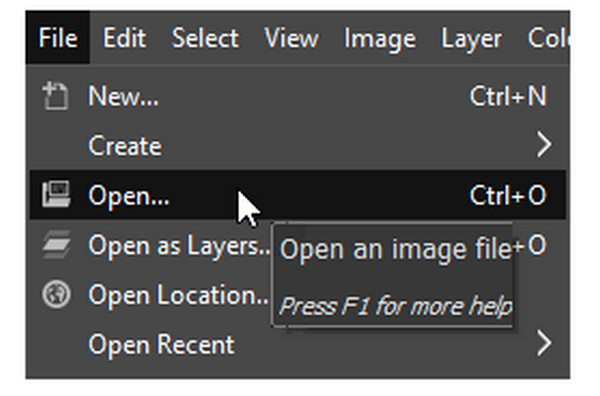Viewport: 600px width, 396px height.
Task: Open the Edit menu
Action: click(124, 38)
